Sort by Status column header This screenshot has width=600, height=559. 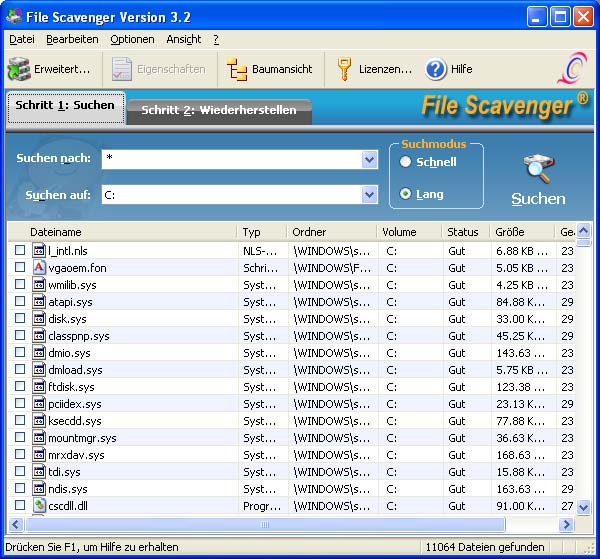466,232
